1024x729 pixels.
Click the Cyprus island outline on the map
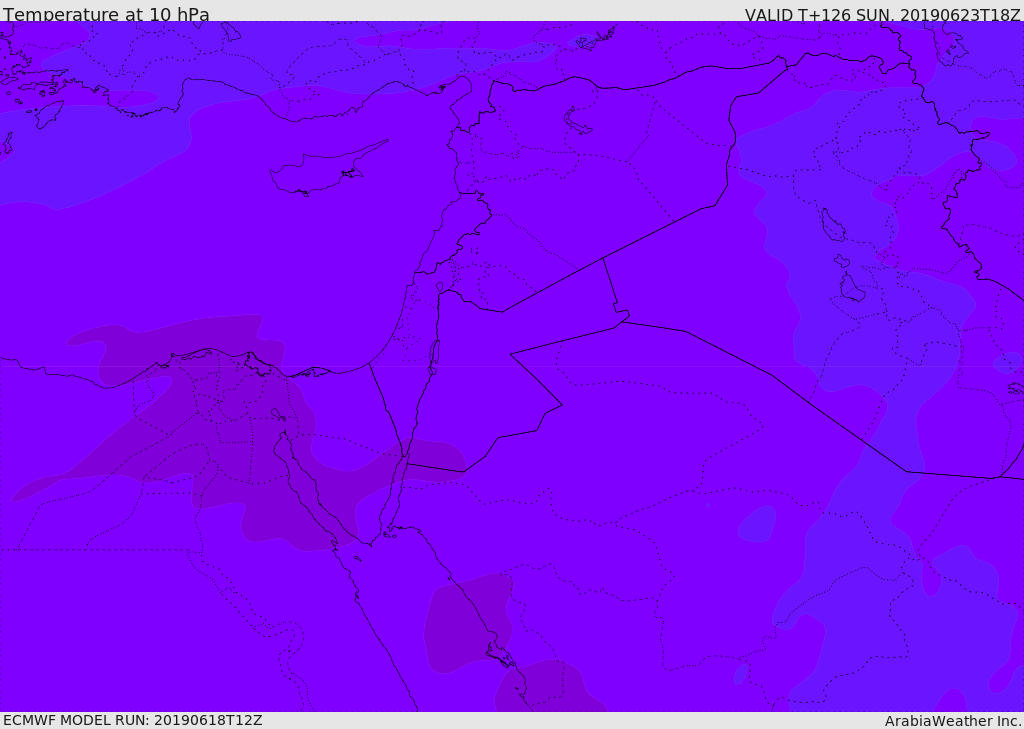(328, 168)
